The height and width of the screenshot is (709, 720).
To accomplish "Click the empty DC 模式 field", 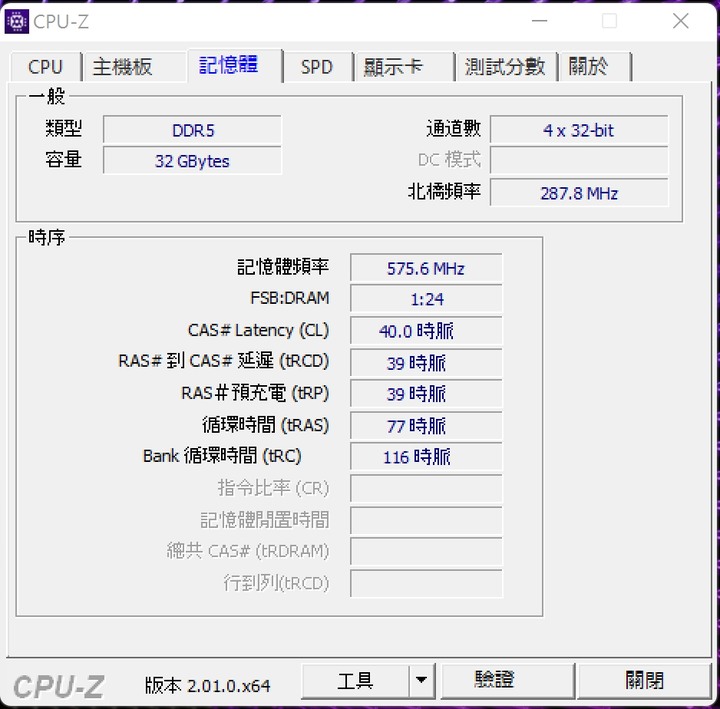I will click(579, 160).
